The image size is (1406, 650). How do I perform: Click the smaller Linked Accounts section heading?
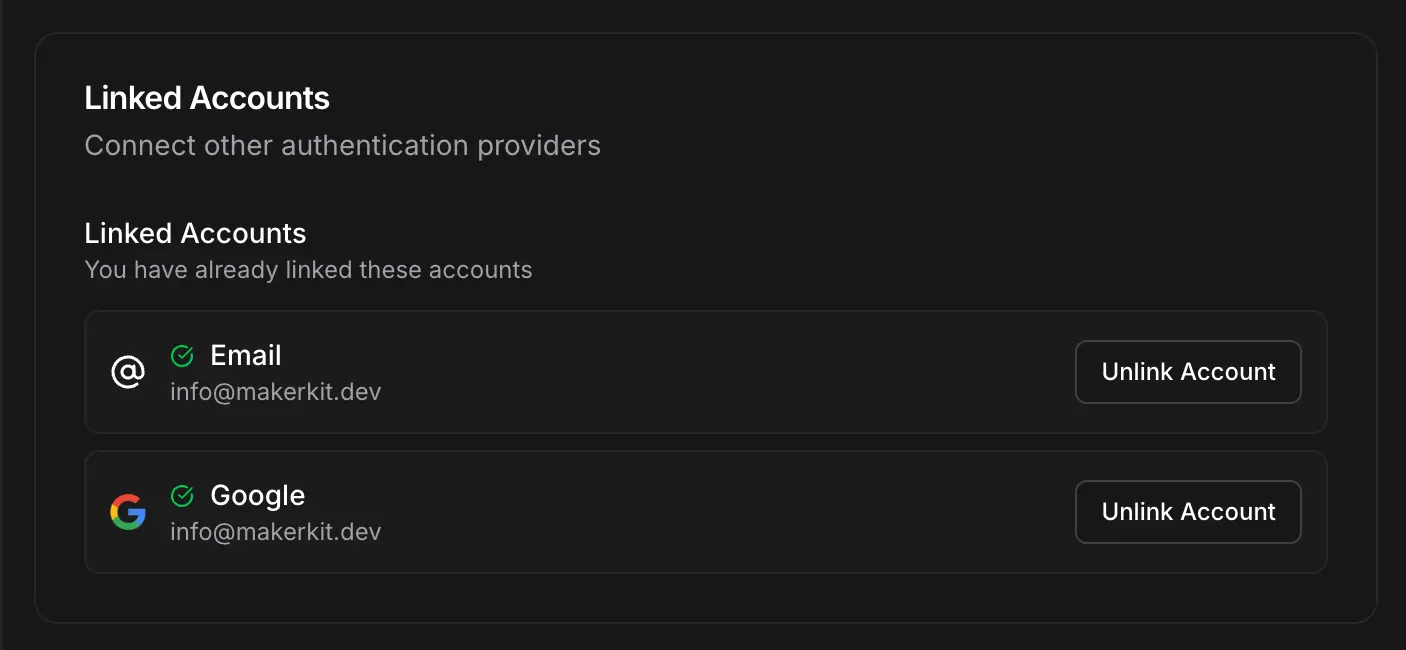click(195, 233)
